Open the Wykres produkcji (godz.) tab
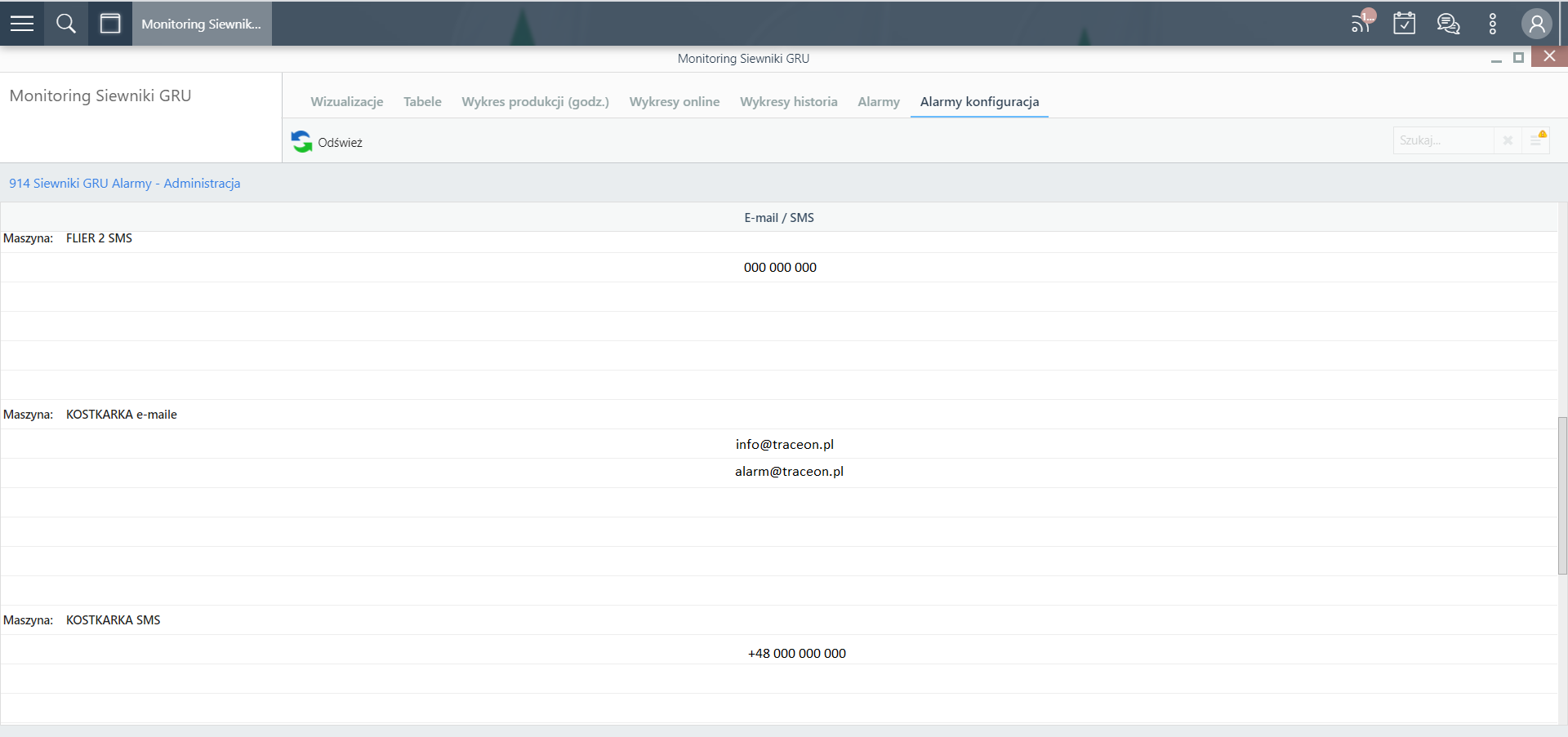This screenshot has width=1568, height=737. click(x=536, y=102)
